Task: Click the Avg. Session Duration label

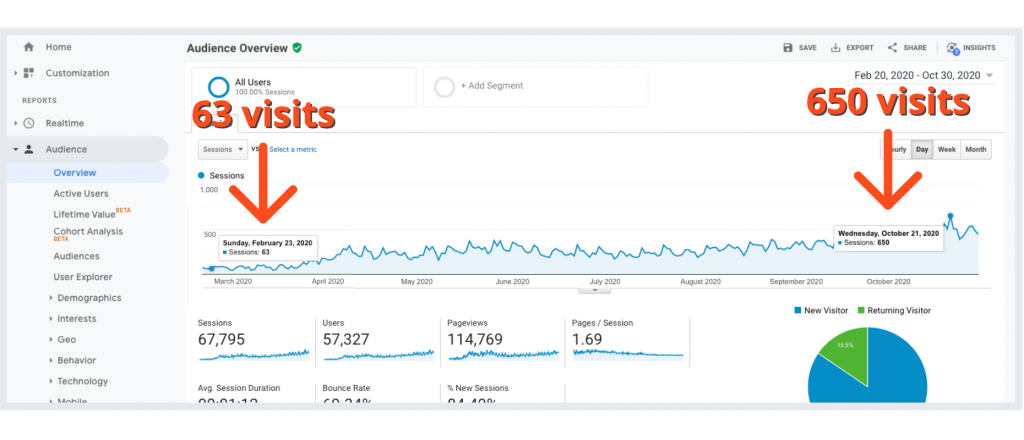Action: point(239,388)
